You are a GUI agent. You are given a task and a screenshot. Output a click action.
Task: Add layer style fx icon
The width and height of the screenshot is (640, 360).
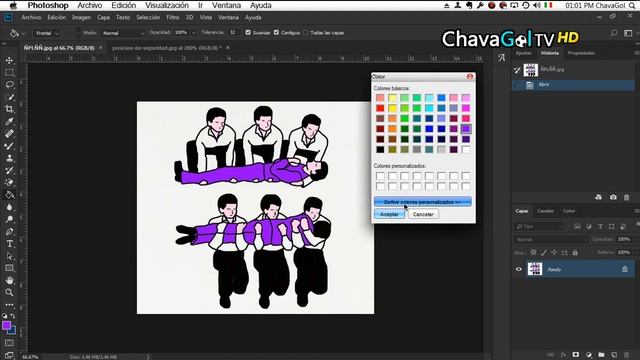(x=563, y=355)
